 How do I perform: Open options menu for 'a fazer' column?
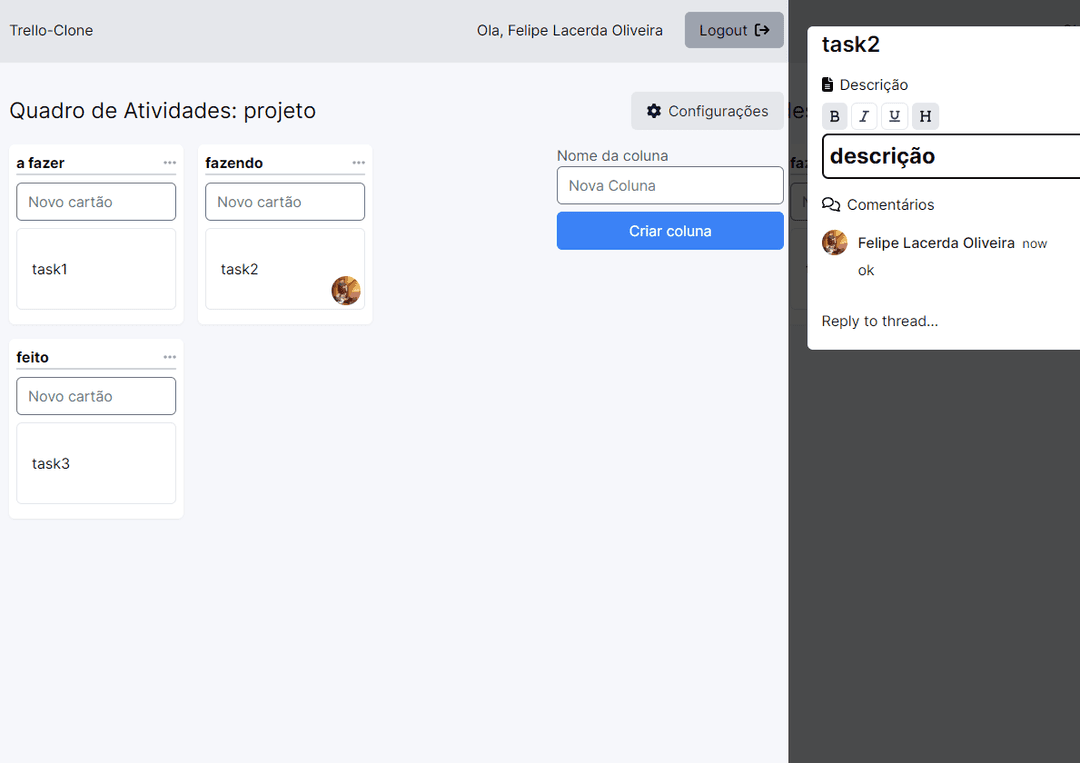(x=170, y=163)
